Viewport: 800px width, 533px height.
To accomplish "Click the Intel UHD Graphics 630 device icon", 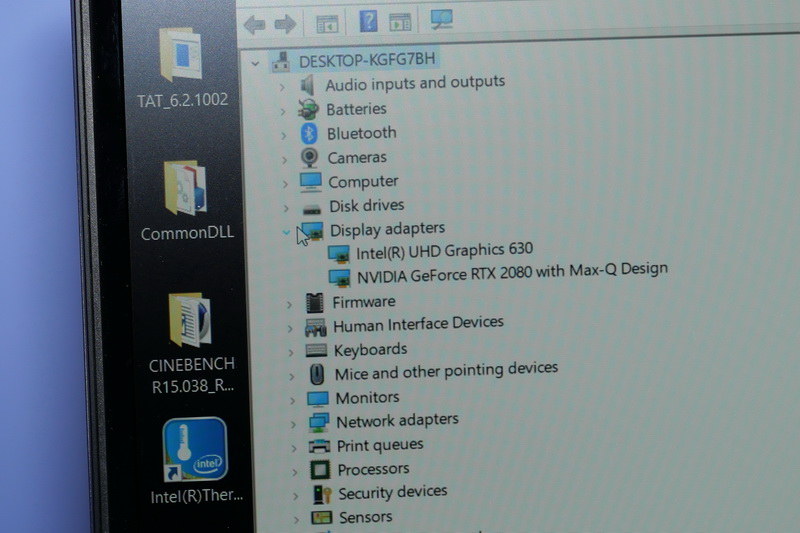I will pos(339,254).
